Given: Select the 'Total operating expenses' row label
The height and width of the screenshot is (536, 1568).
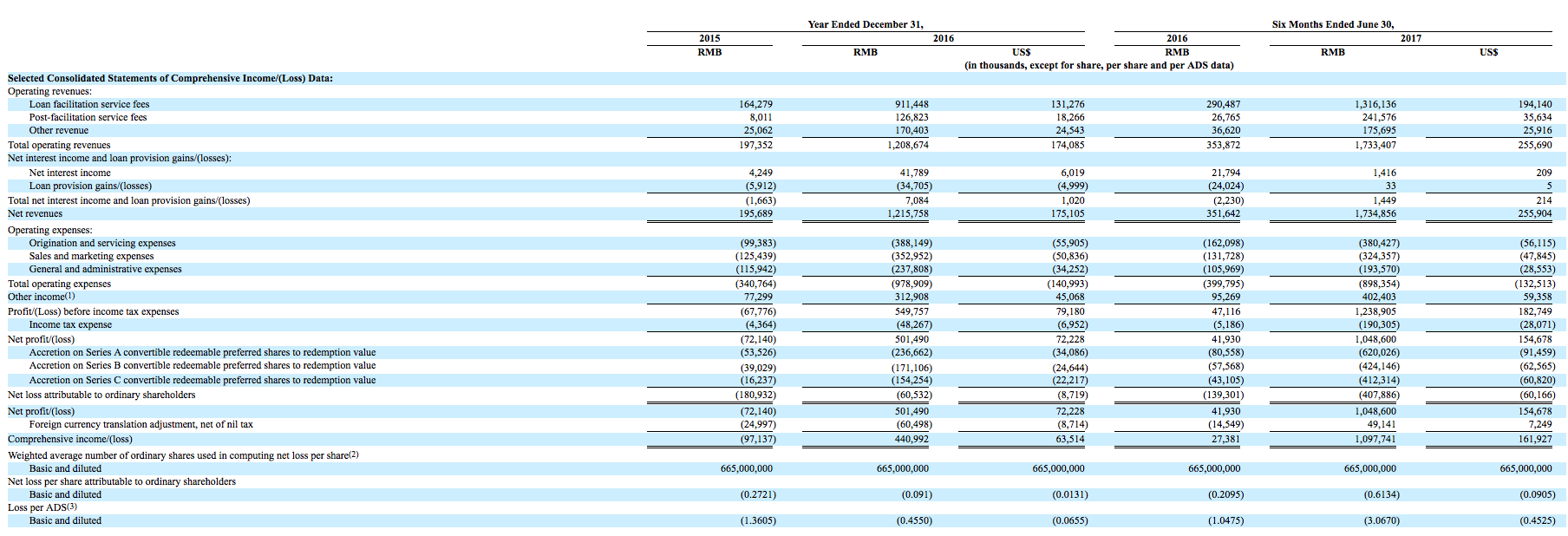Looking at the screenshot, I should (60, 284).
